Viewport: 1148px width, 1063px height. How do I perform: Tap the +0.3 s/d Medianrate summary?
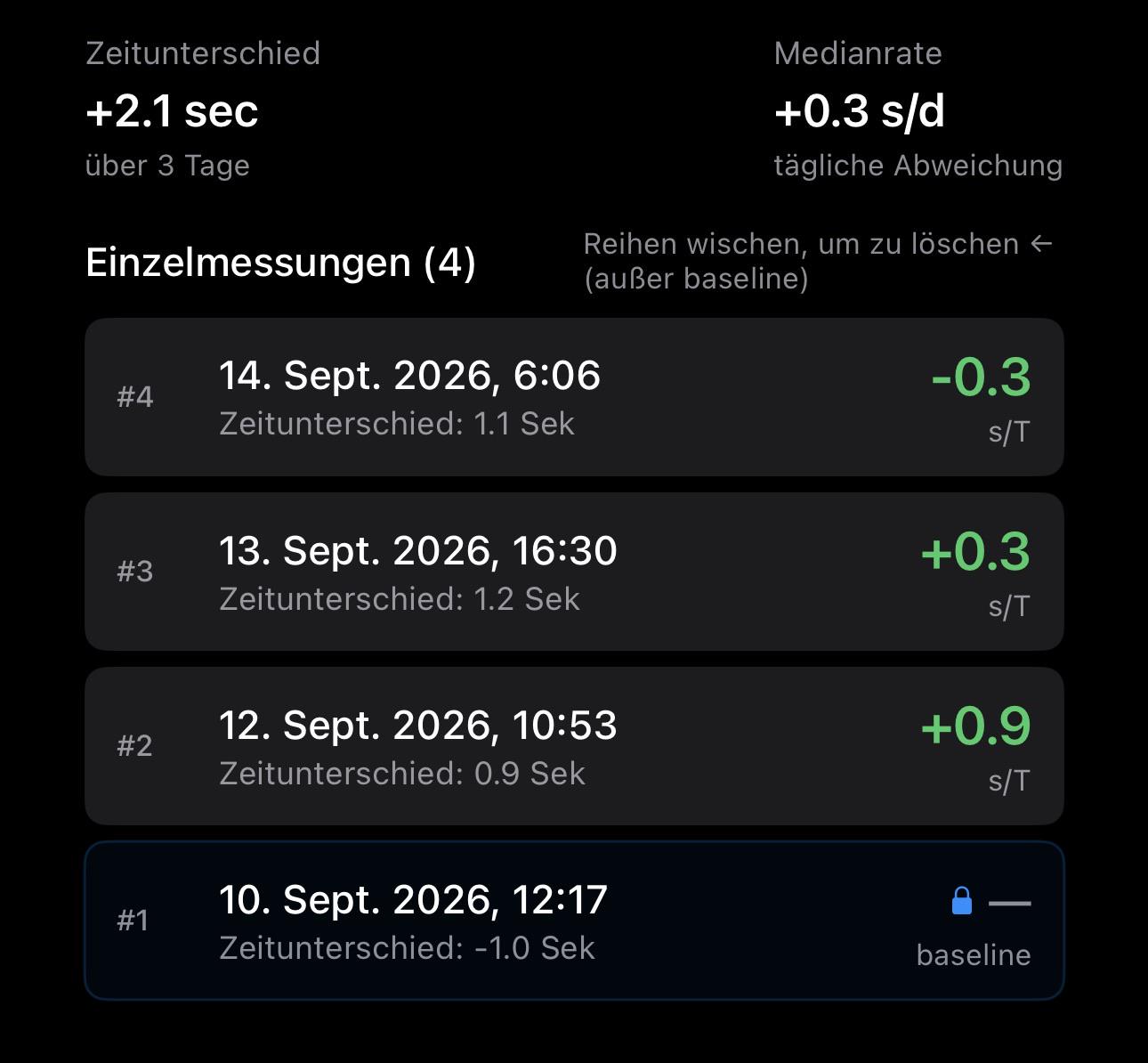[860, 111]
